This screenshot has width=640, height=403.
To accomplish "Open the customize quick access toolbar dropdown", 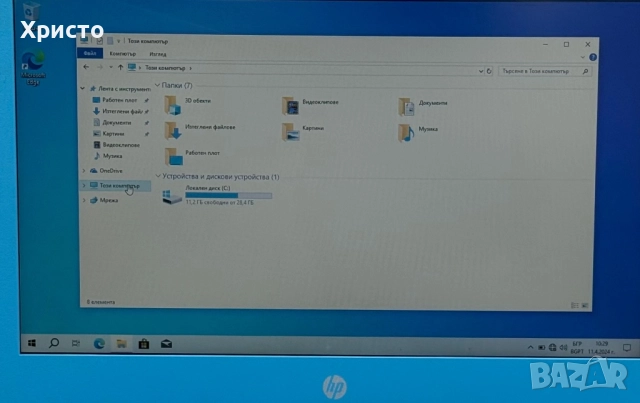I will click(118, 41).
